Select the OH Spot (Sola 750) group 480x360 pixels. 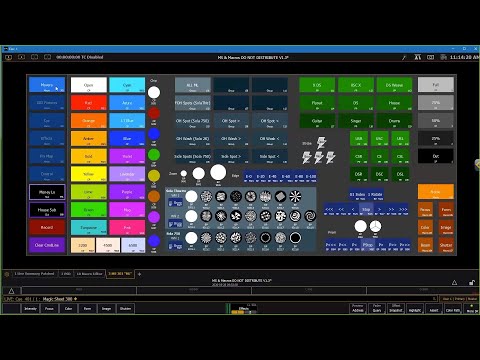[x=193, y=121]
